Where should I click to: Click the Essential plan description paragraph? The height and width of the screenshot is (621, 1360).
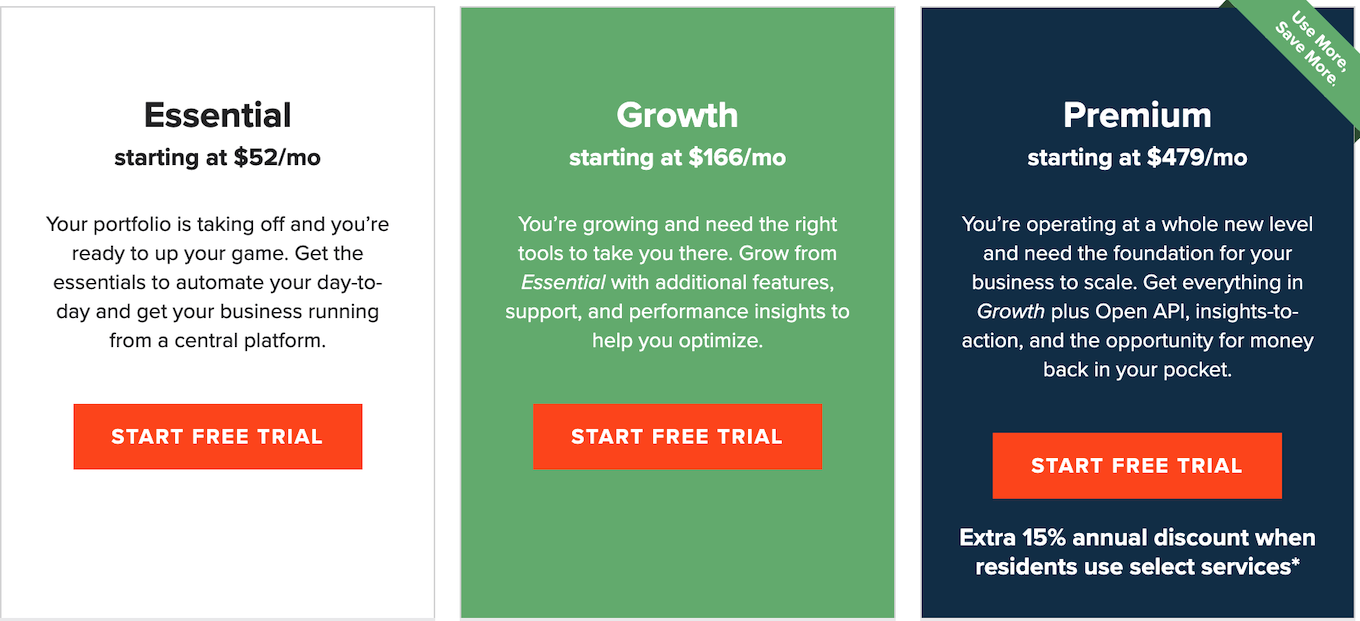217,282
